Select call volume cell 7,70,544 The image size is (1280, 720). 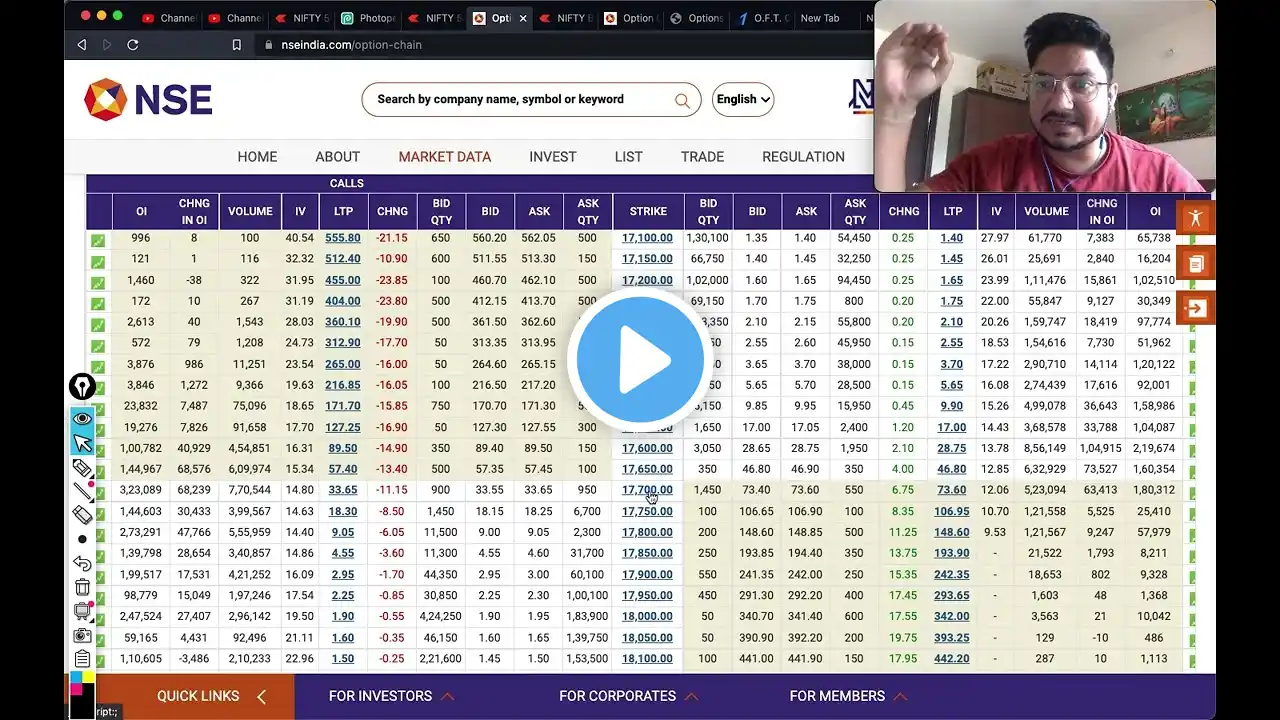(x=250, y=490)
